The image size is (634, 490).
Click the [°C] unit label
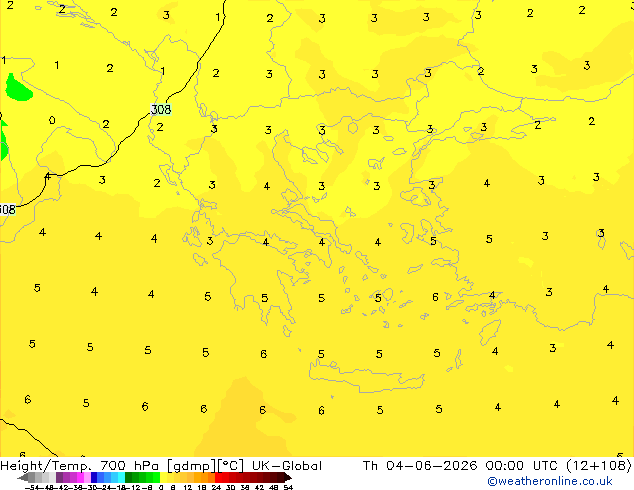click(x=230, y=466)
